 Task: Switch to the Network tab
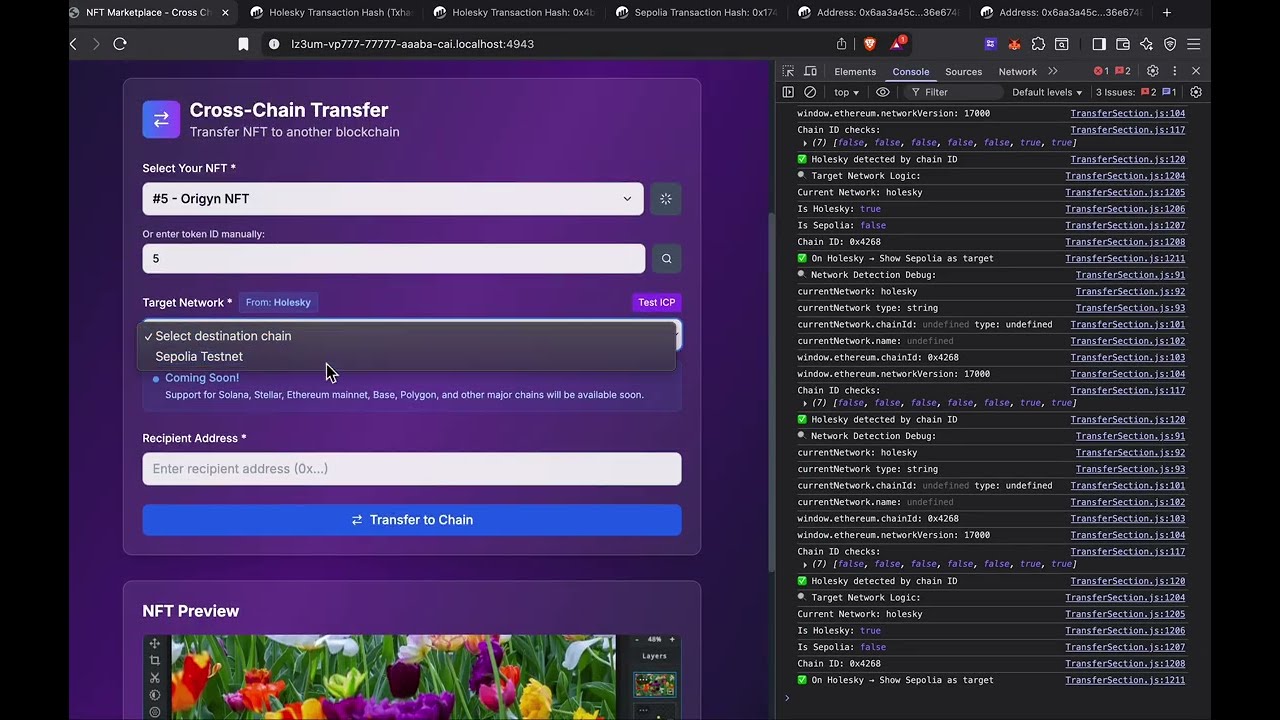1017,71
